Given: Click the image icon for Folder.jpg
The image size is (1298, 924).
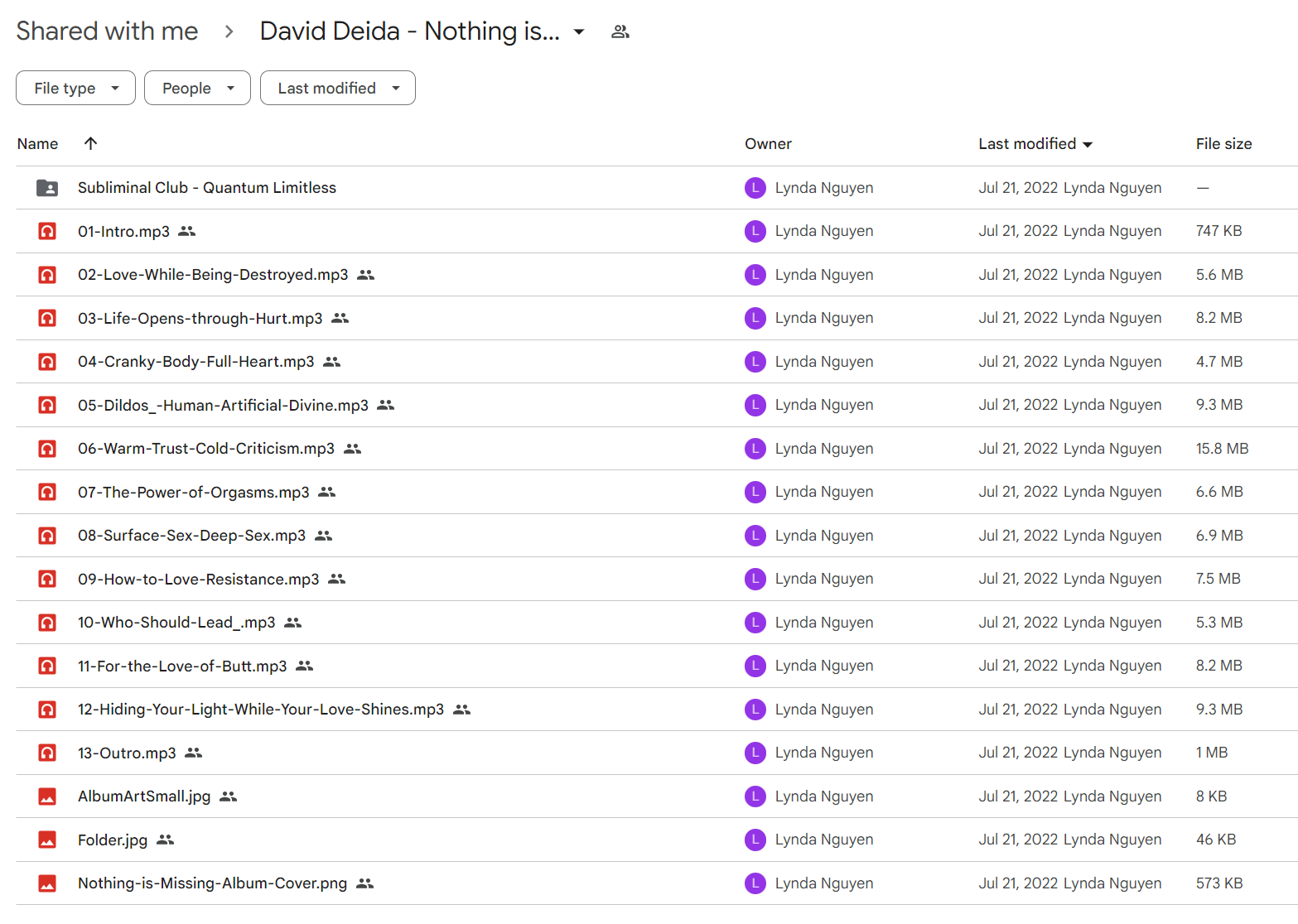Looking at the screenshot, I should tap(47, 840).
